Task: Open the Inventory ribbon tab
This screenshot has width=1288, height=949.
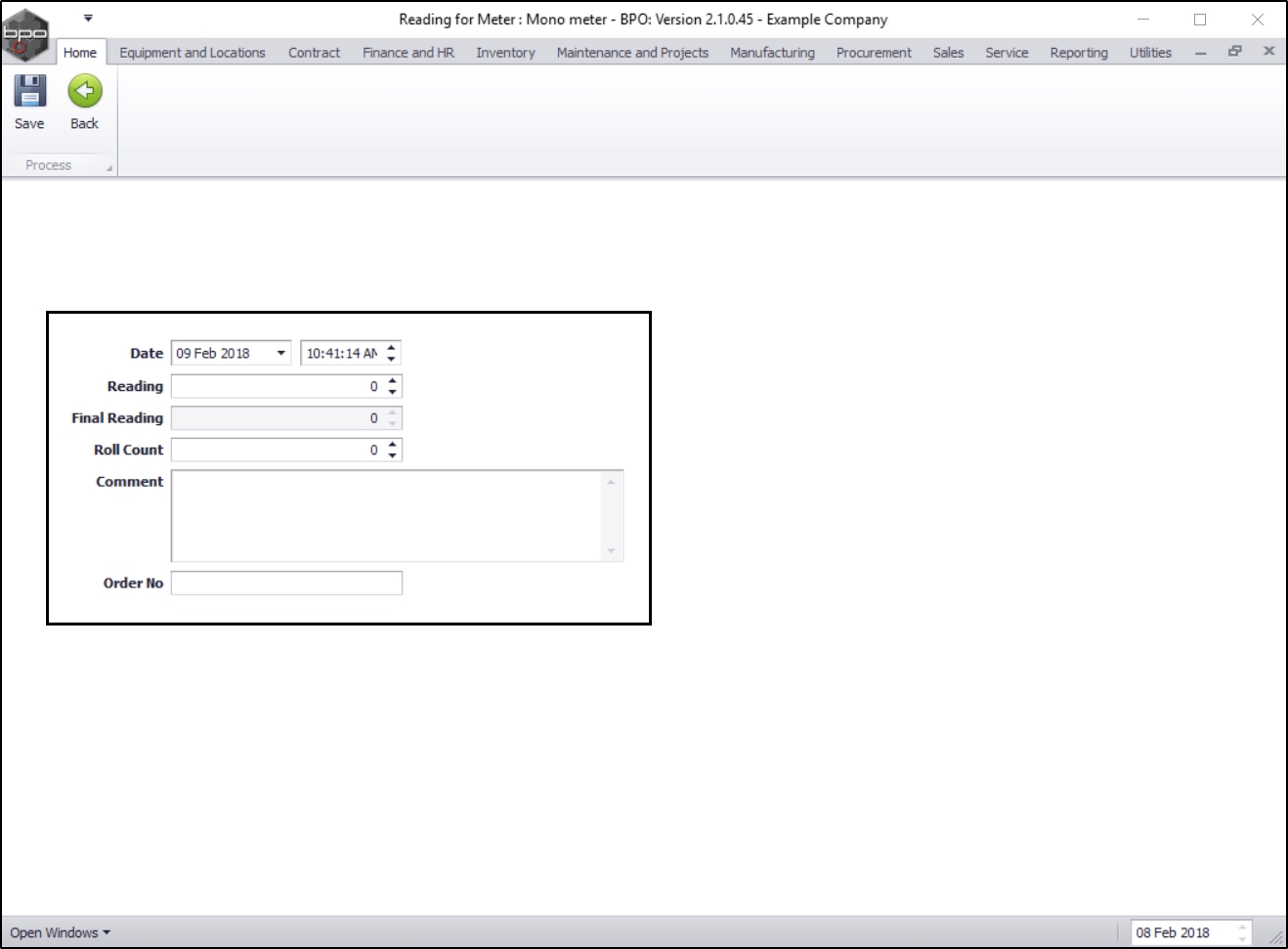Action: tap(505, 53)
